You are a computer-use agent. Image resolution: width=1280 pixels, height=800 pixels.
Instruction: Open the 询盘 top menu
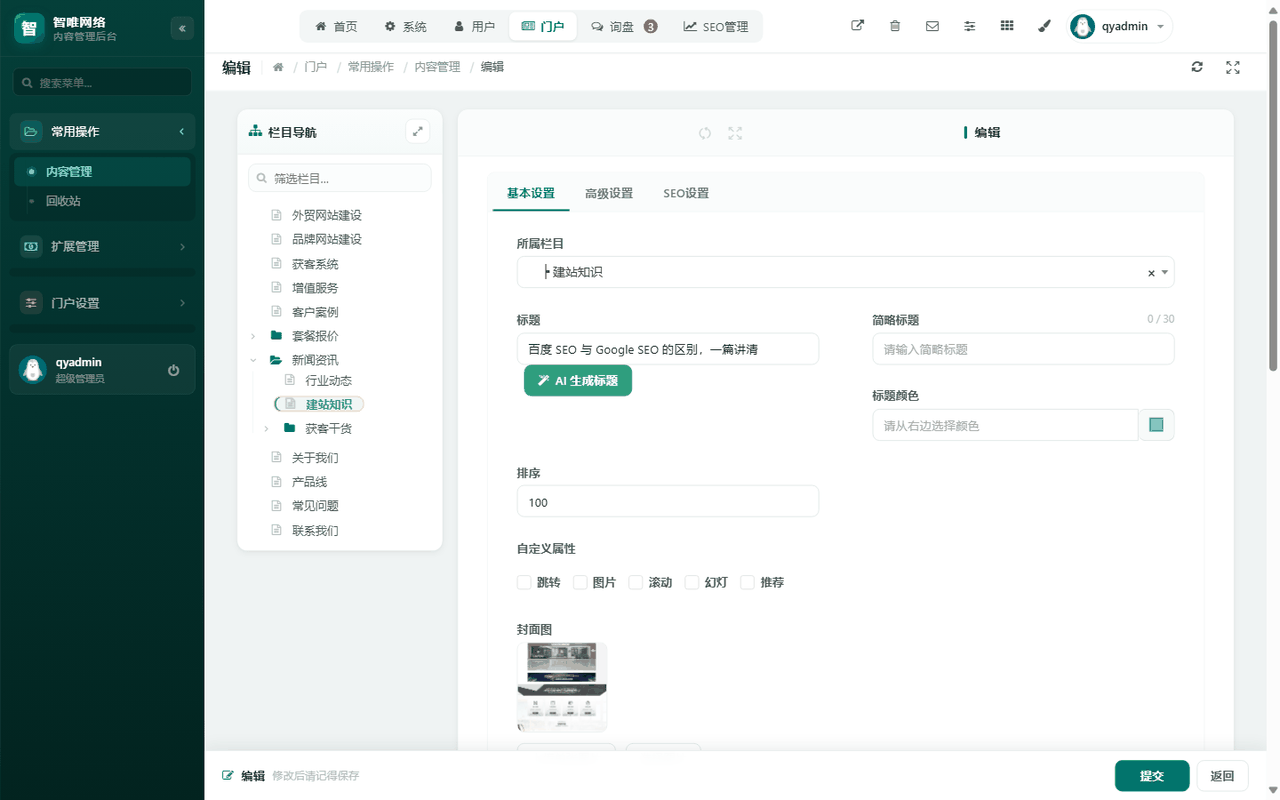point(624,26)
